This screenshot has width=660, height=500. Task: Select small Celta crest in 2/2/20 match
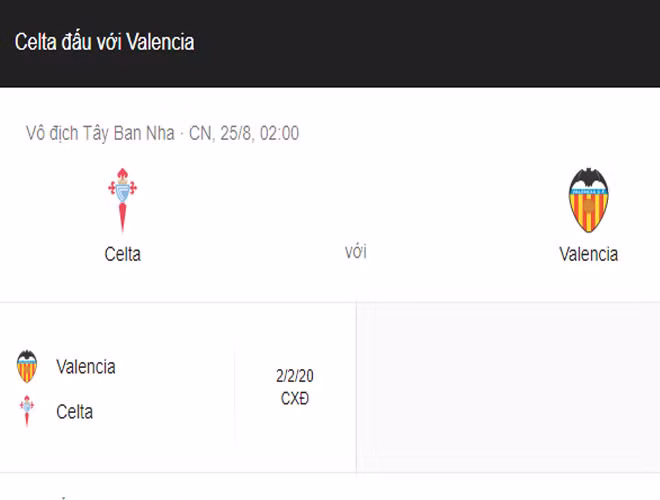pyautogui.click(x=27, y=411)
